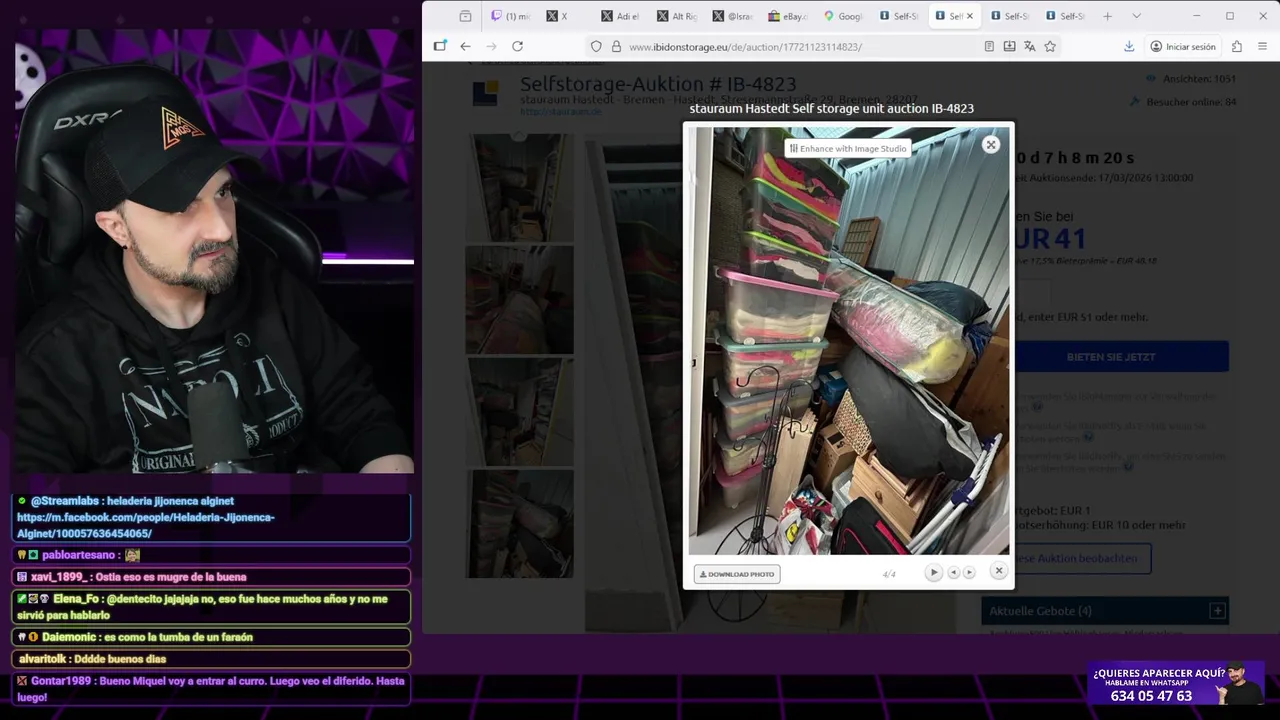The image size is (1280, 720).
Task: Open Firefox View icon in tab bar
Action: click(x=465, y=16)
